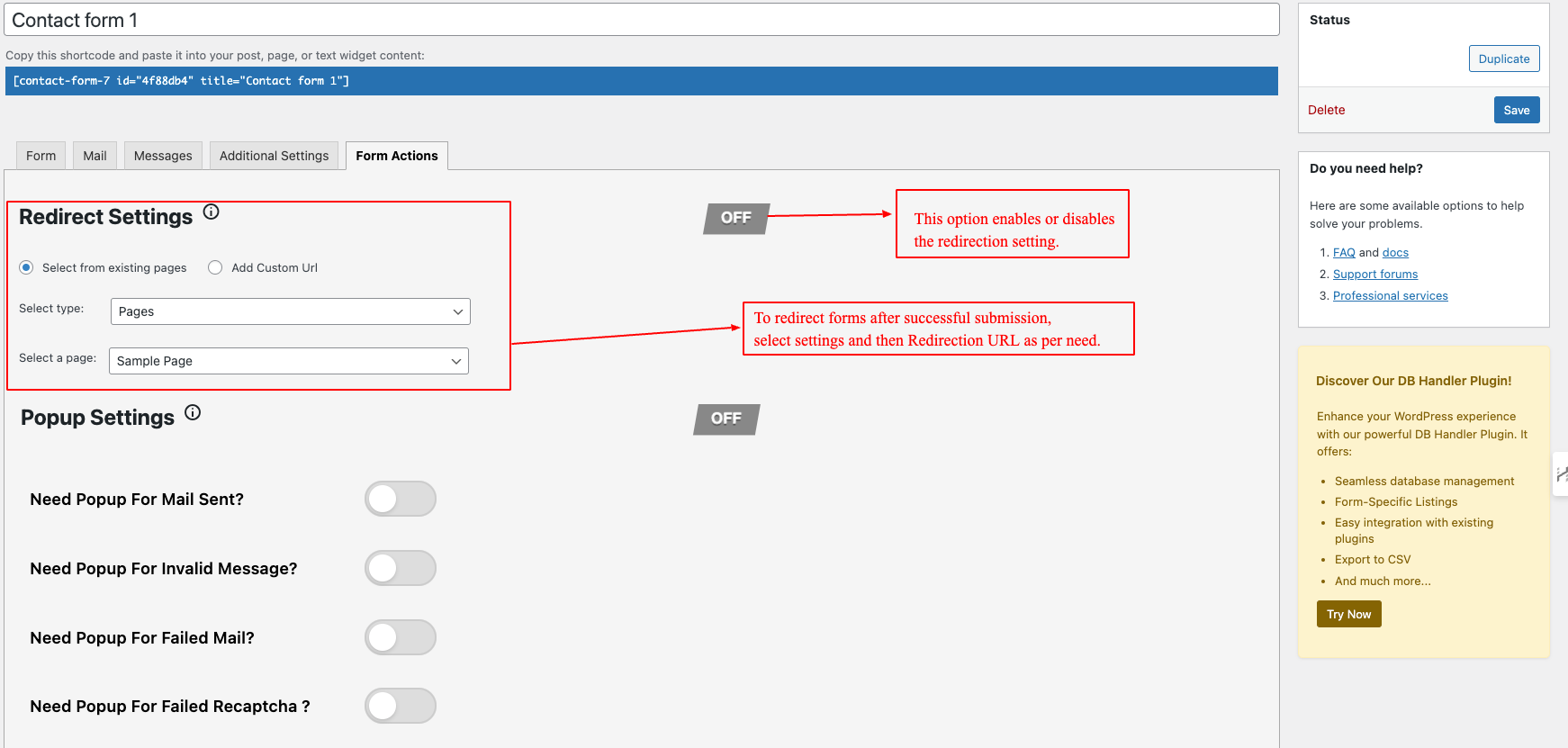1568x748 pixels.
Task: Switch to the Form tab
Action: [41, 156]
